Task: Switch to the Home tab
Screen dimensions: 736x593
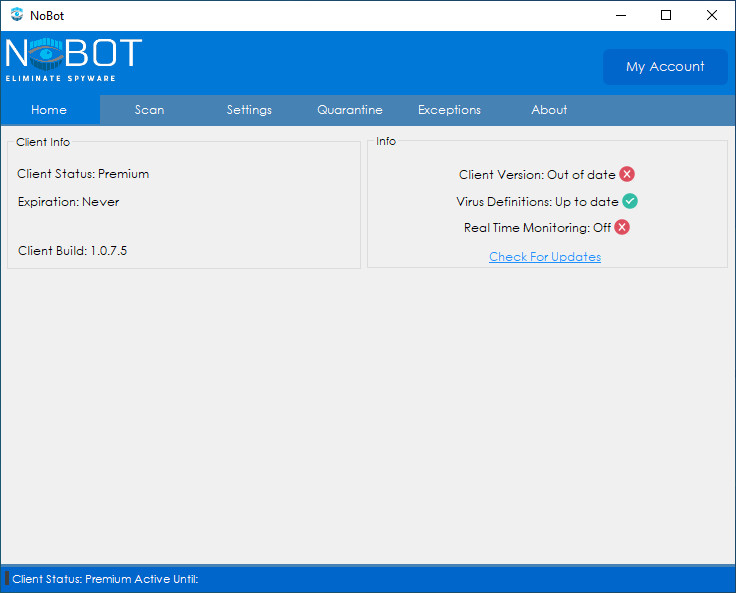Action: 50,110
